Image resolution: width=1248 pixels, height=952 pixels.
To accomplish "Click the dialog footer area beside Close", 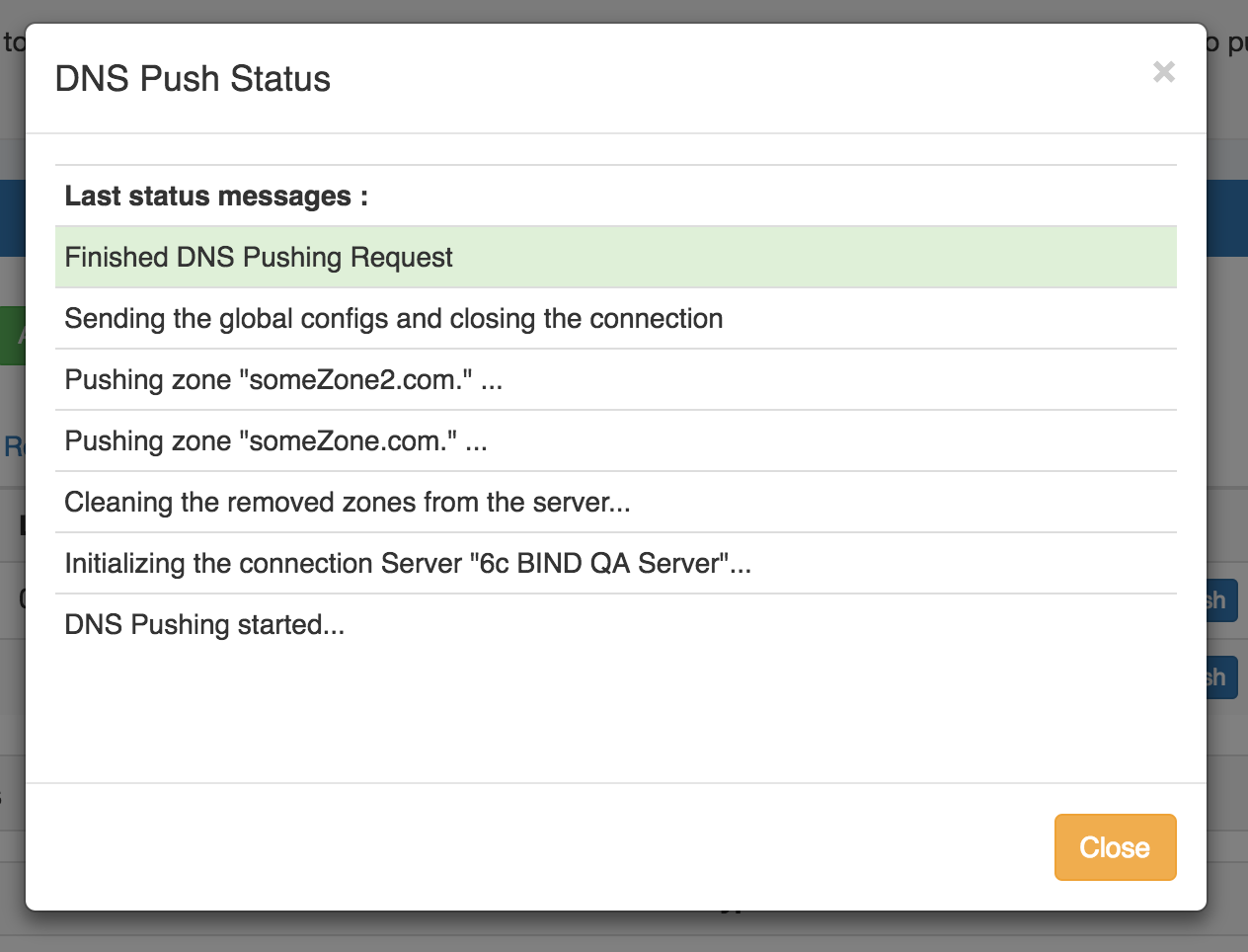I will point(494,846).
